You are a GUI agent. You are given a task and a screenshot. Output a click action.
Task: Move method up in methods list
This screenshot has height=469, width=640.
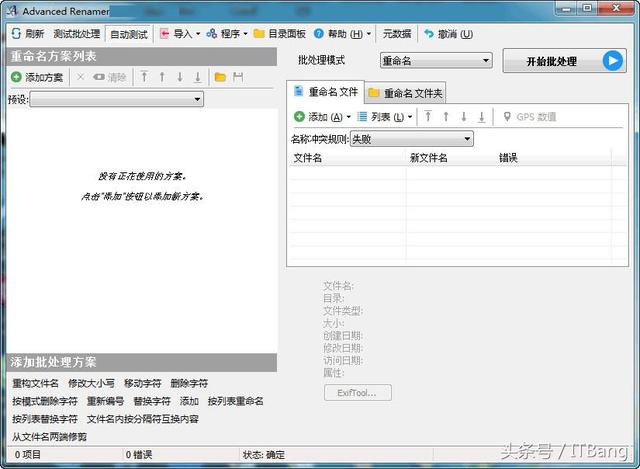point(162,76)
